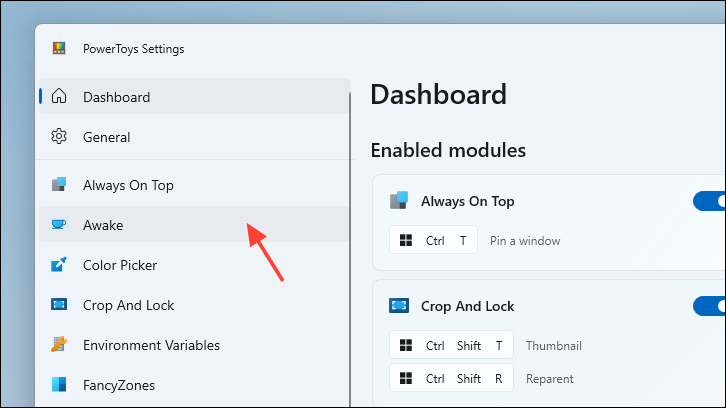The image size is (726, 408).
Task: Click the Color Picker eyedropper icon
Action: click(x=59, y=264)
